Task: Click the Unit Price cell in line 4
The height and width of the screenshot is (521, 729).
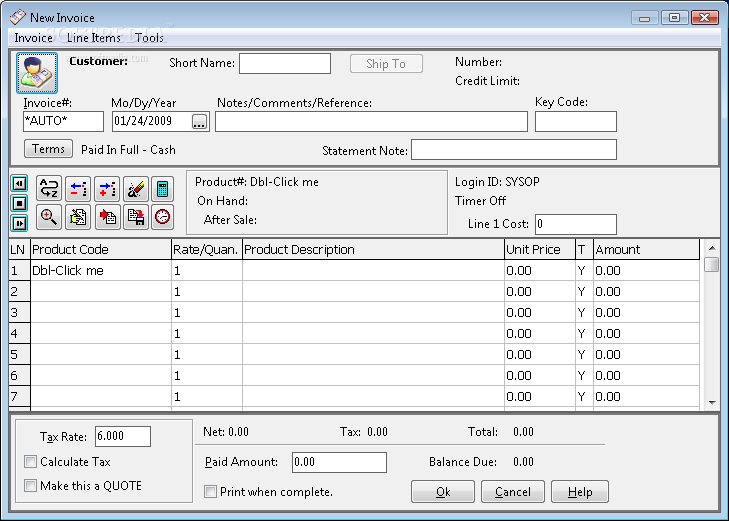Action: pos(540,334)
